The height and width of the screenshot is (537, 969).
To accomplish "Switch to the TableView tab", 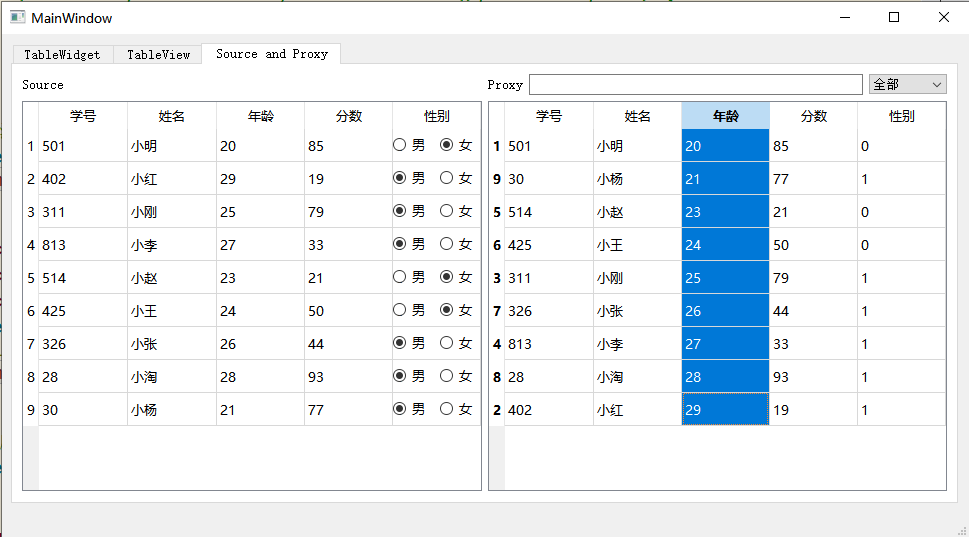I will (158, 55).
